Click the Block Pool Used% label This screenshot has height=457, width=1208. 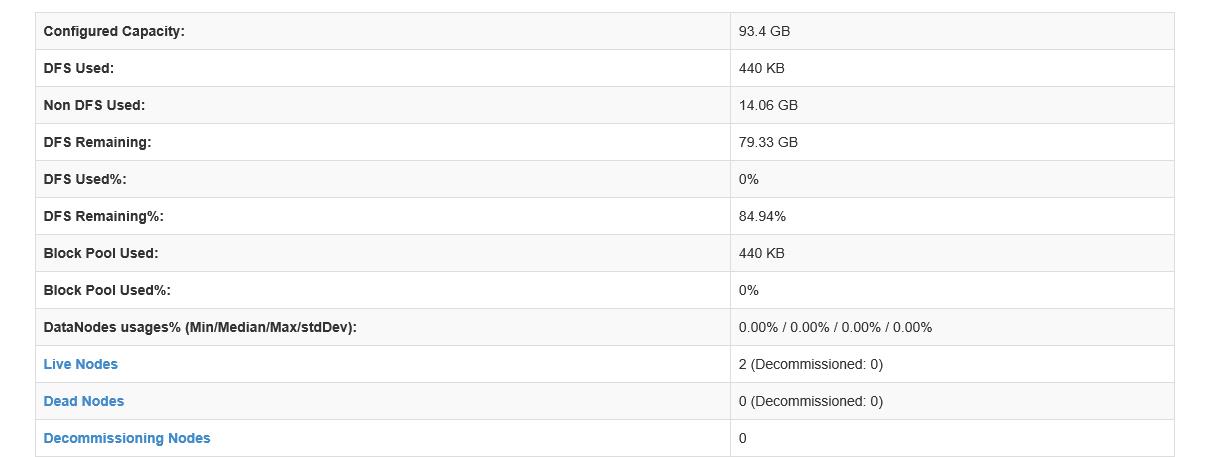pyautogui.click(x=107, y=290)
